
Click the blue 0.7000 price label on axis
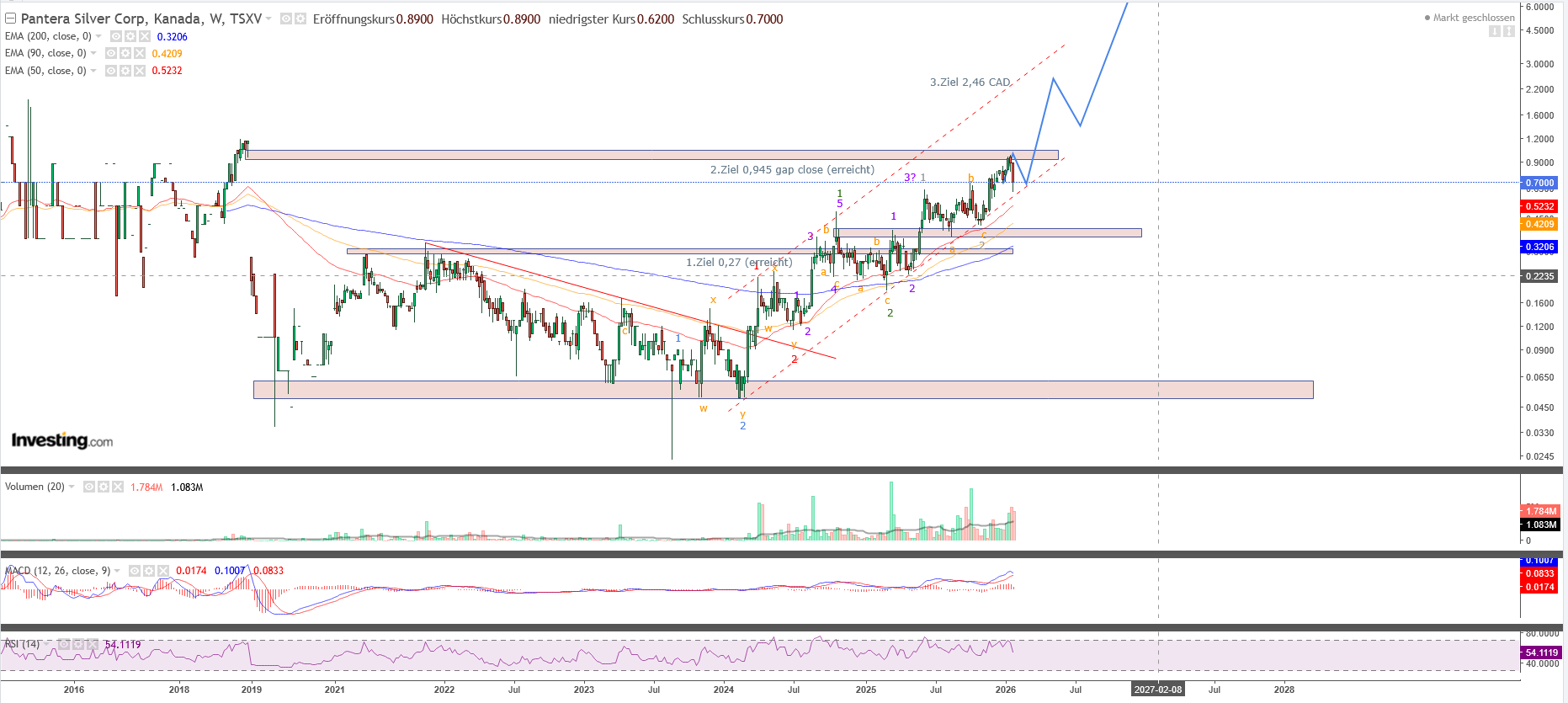tap(1539, 183)
